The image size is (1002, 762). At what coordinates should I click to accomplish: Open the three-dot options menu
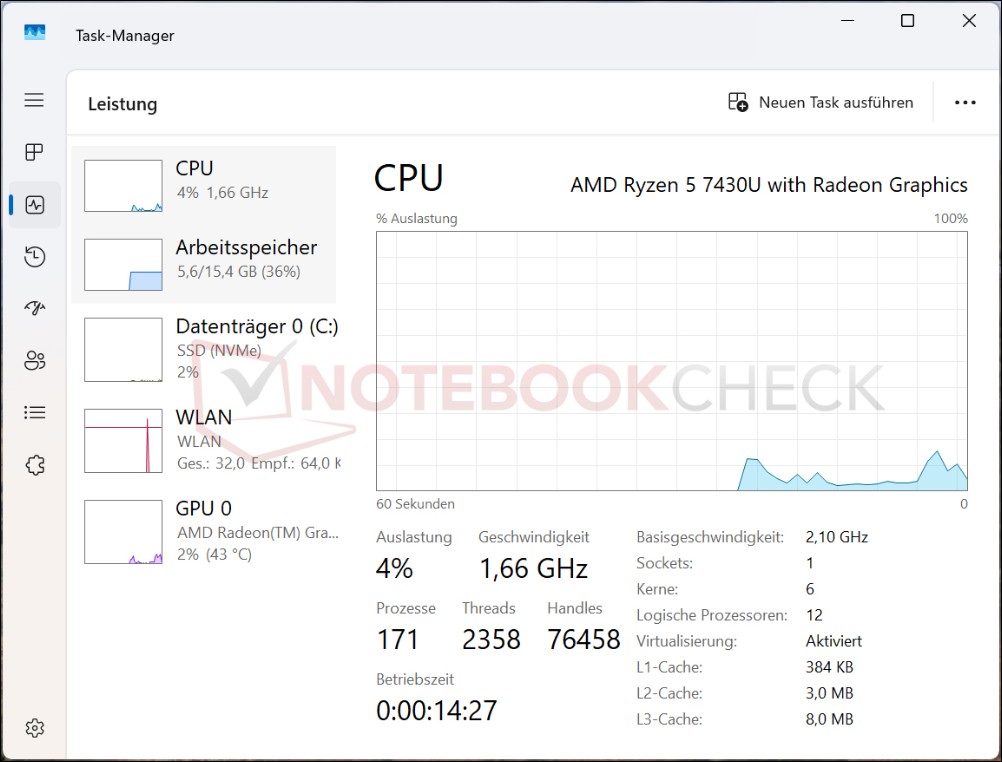click(964, 102)
